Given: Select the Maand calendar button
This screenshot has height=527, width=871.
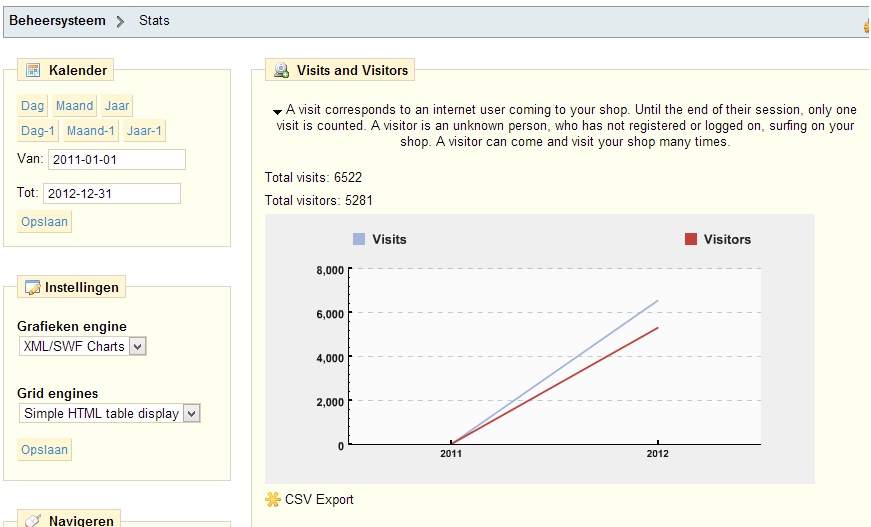Looking at the screenshot, I should 74,106.
